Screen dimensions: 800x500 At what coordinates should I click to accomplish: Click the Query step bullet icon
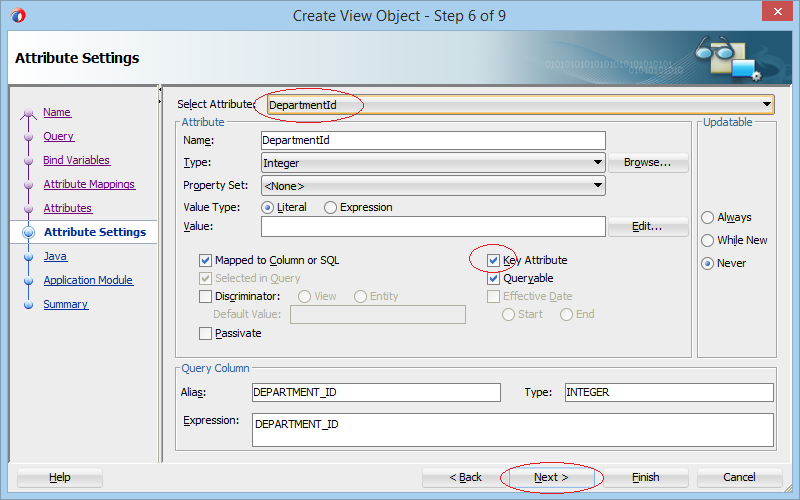[x=29, y=137]
